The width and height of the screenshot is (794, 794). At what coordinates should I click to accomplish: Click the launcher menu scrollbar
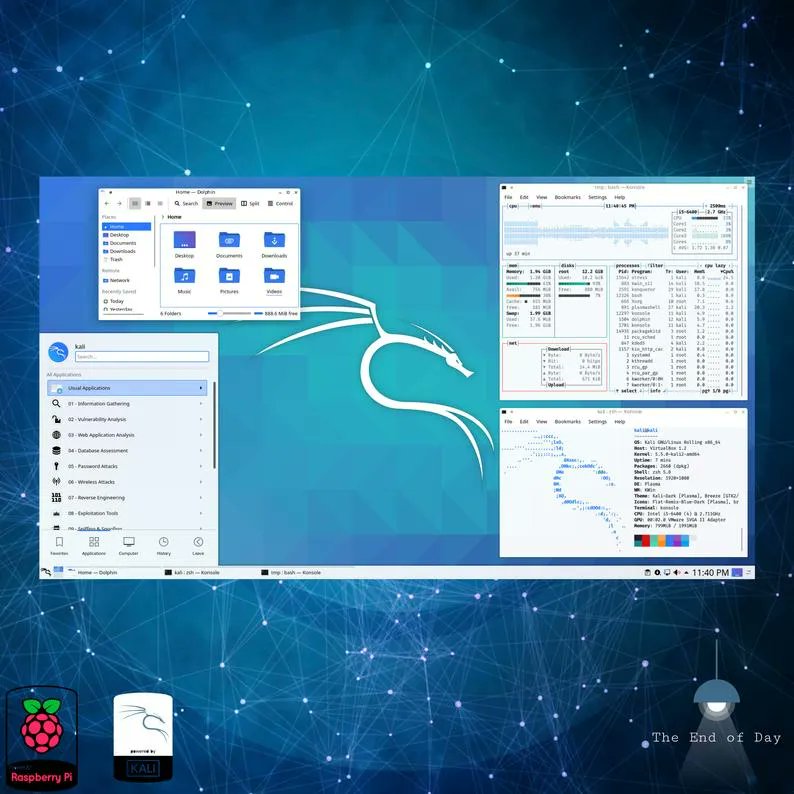click(x=214, y=425)
